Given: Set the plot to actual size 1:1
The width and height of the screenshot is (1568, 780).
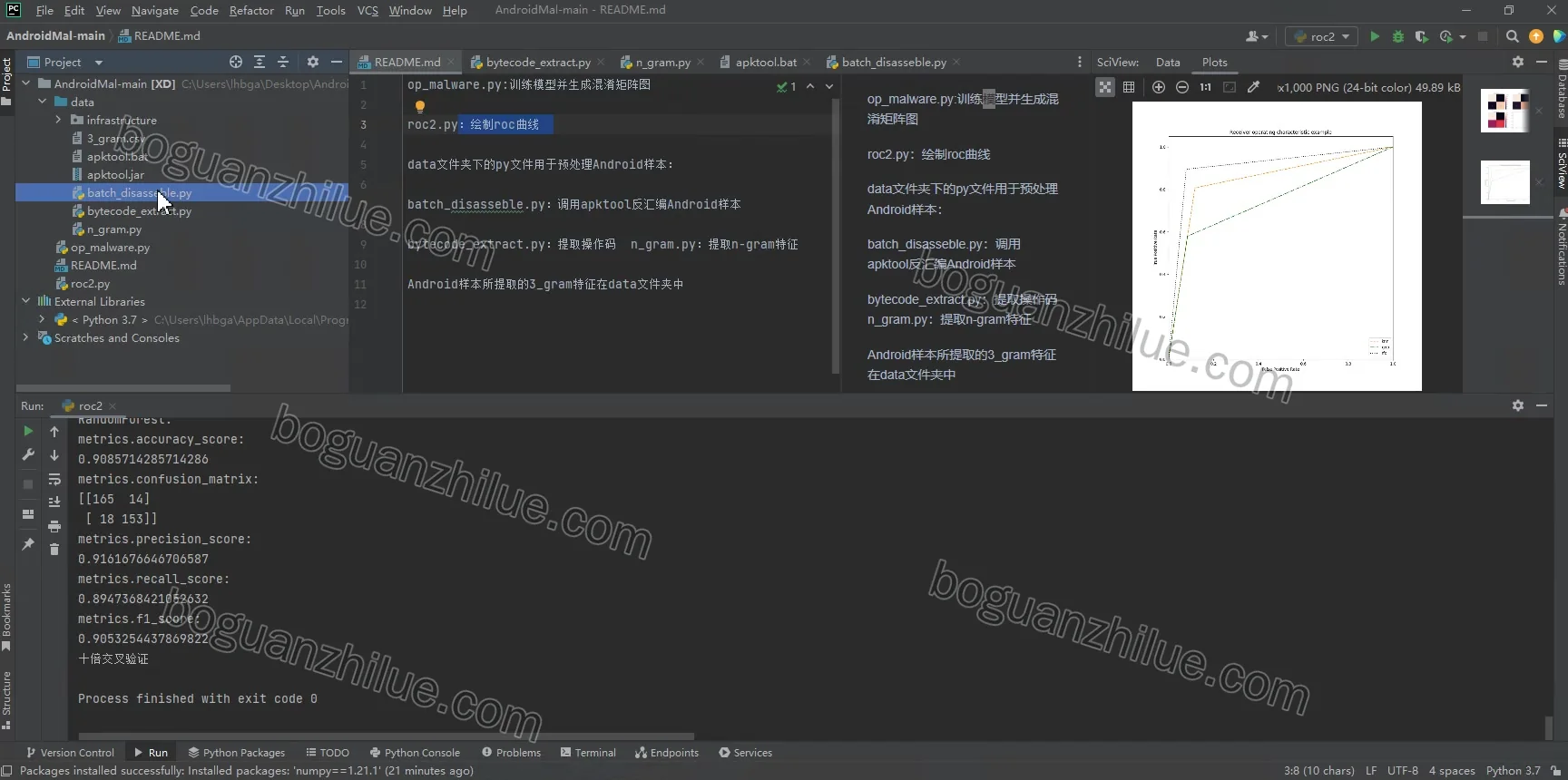Looking at the screenshot, I should click(1205, 87).
